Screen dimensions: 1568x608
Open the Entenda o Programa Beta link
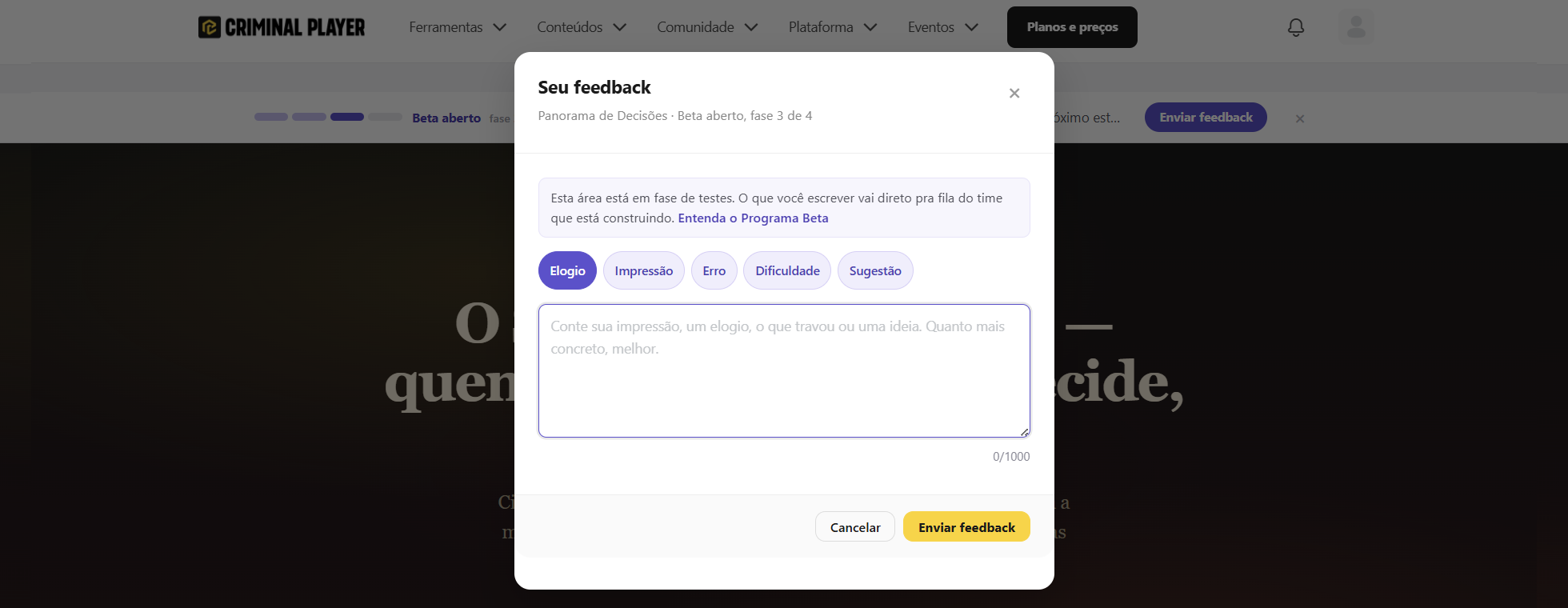(753, 218)
